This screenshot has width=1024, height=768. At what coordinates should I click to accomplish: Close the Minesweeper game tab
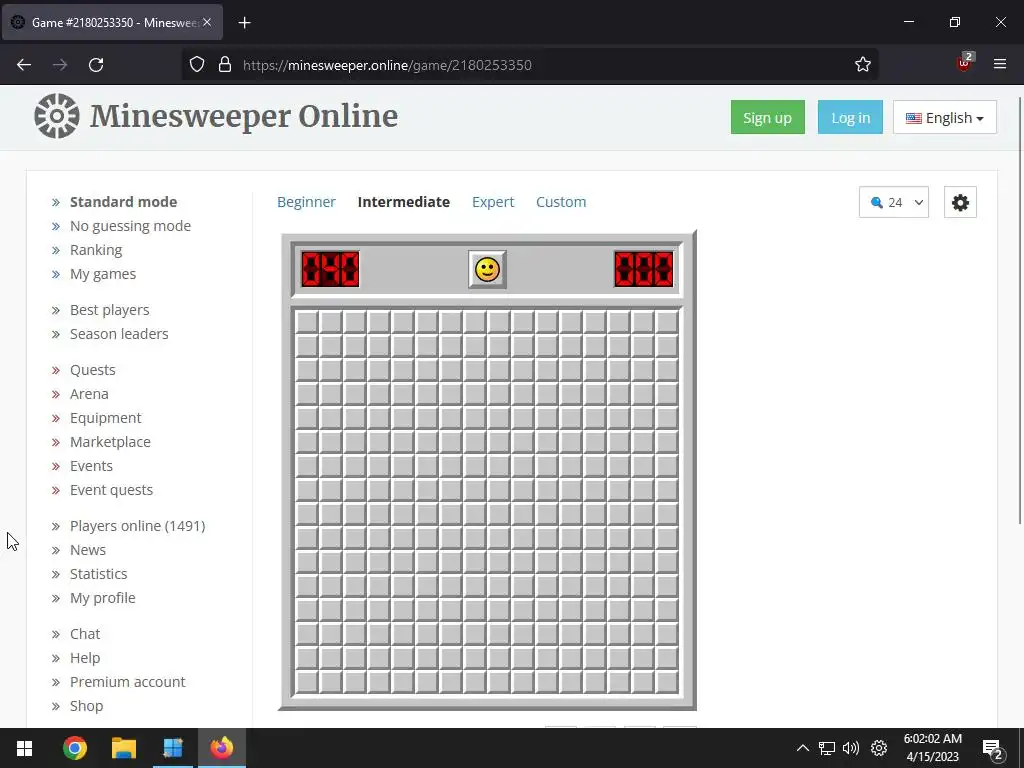206,22
